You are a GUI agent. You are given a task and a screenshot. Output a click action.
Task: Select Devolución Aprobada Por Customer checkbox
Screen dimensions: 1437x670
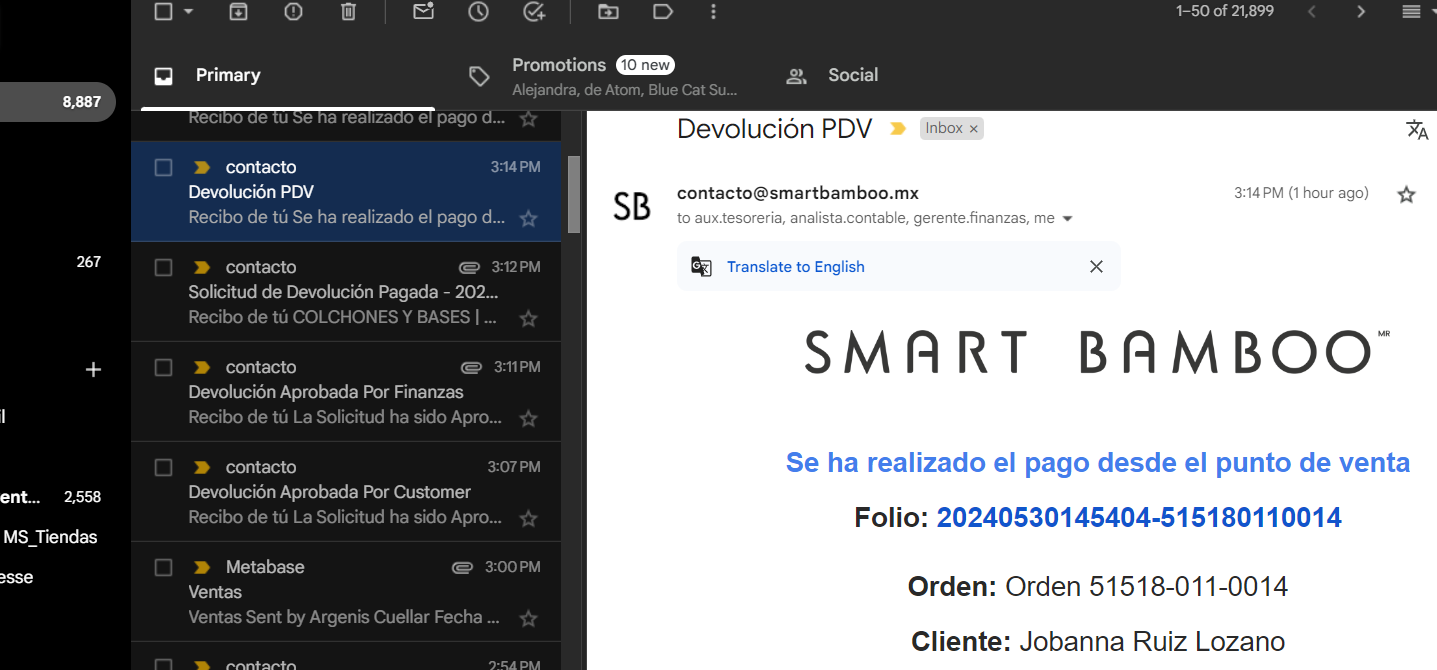coord(164,467)
